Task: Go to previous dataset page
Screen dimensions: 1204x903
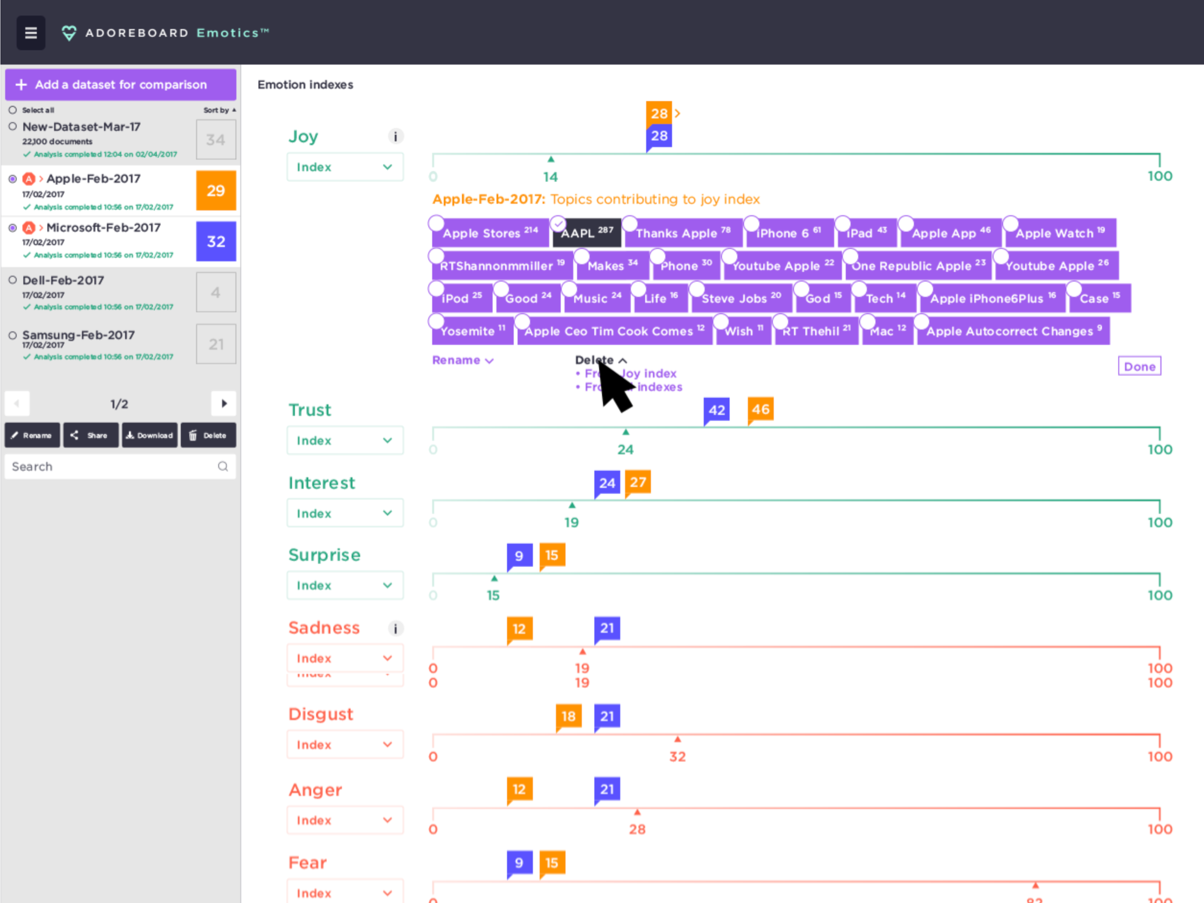Action: (x=17, y=403)
